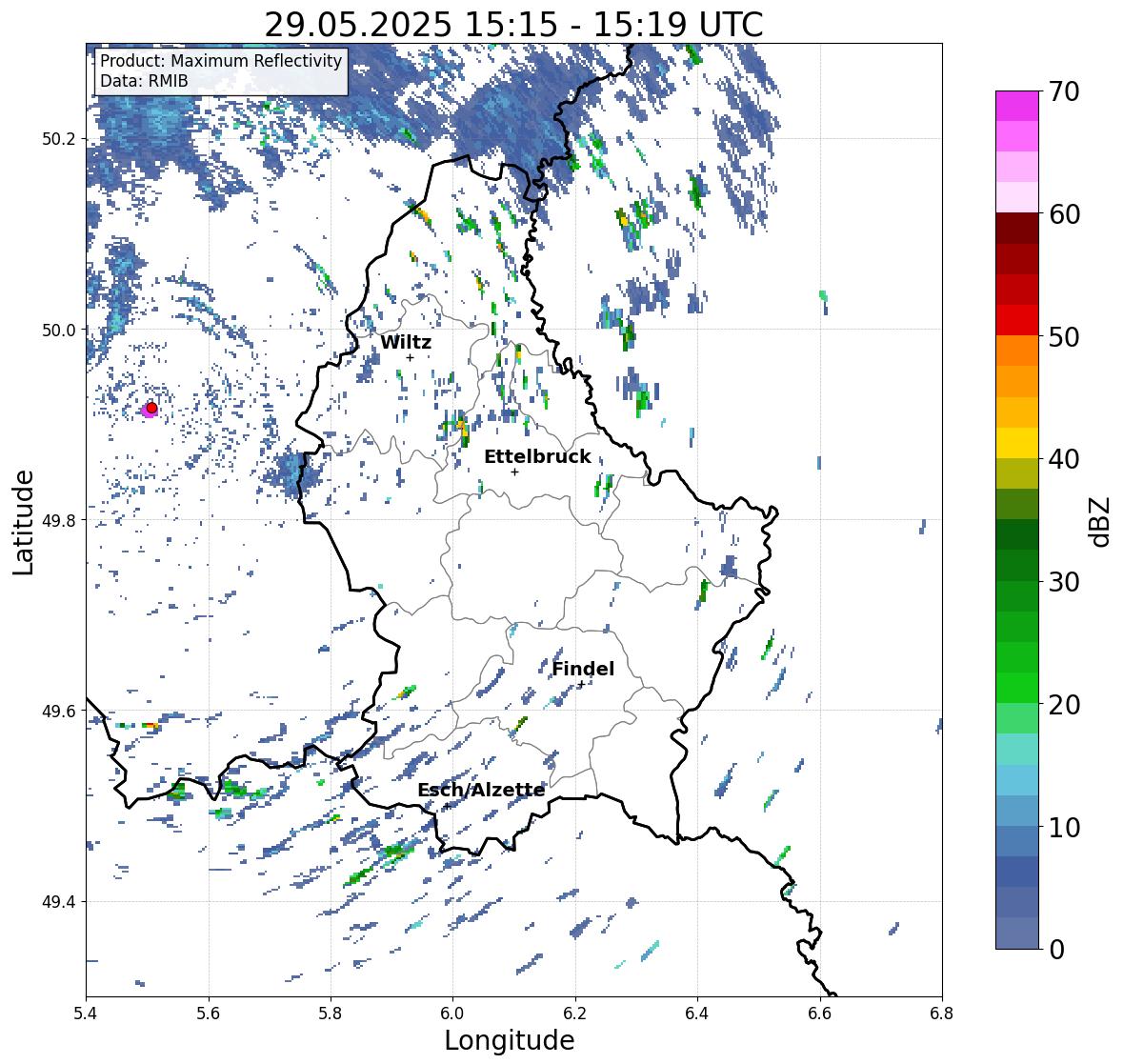Viewport: 1123px width, 1064px height.
Task: Click the Latitude axis label
Action: point(23,522)
